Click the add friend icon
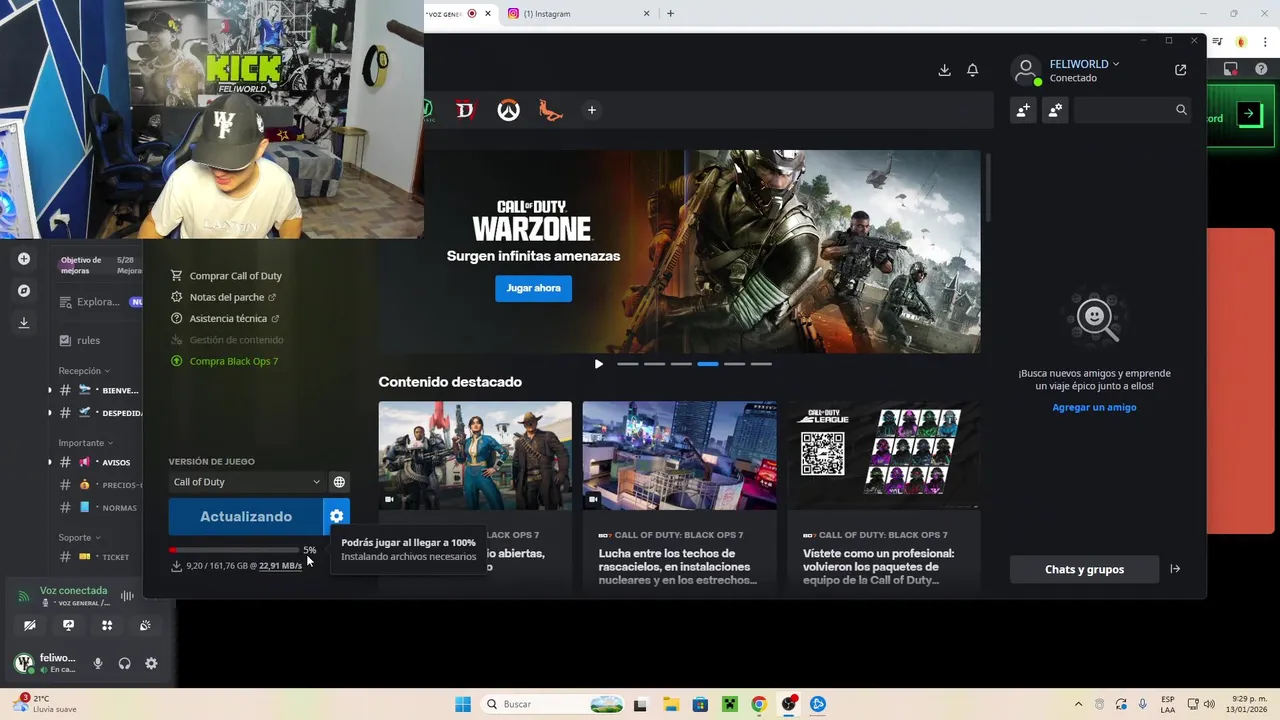The image size is (1280, 720). pos(1023,110)
